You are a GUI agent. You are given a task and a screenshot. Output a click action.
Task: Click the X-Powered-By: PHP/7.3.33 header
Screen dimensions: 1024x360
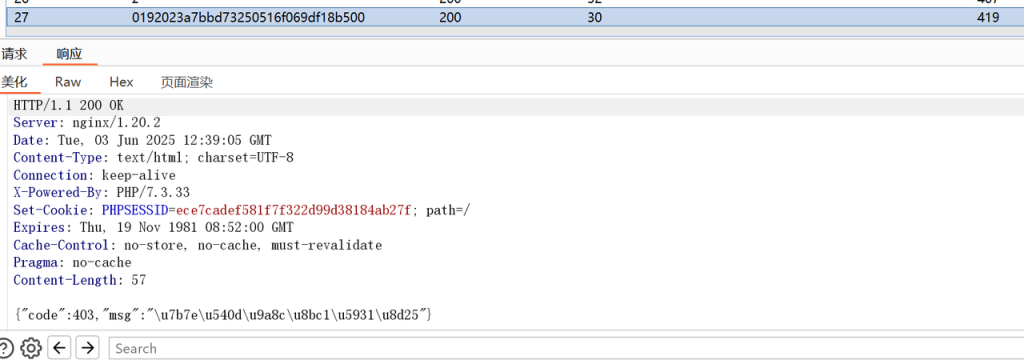pyautogui.click(x=101, y=193)
